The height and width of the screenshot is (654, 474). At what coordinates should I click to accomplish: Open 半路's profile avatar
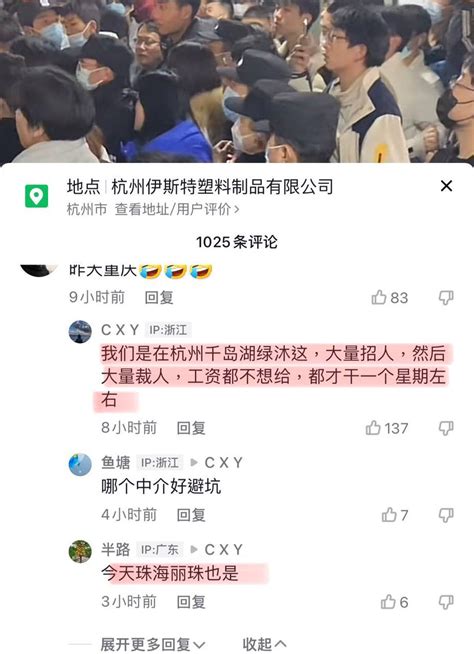(x=80, y=551)
